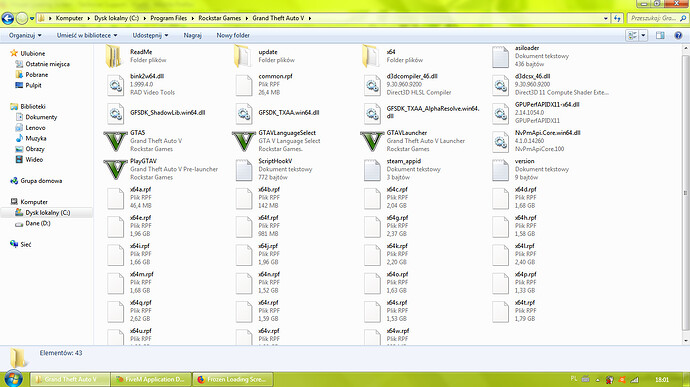The image size is (690, 387).
Task: Select Ulubione in navigation pane
Action: (x=33, y=53)
